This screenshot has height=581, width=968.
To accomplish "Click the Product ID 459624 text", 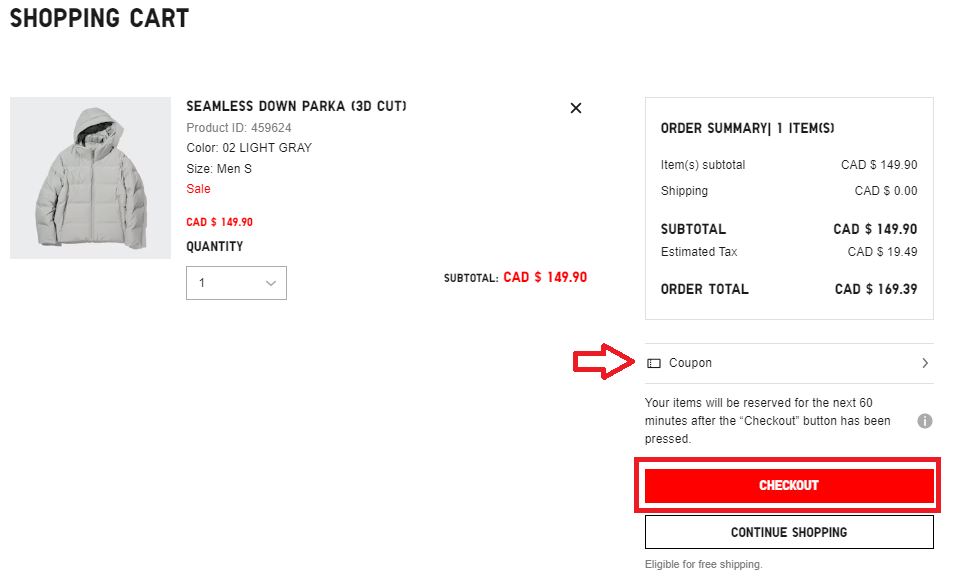I will click(x=239, y=128).
